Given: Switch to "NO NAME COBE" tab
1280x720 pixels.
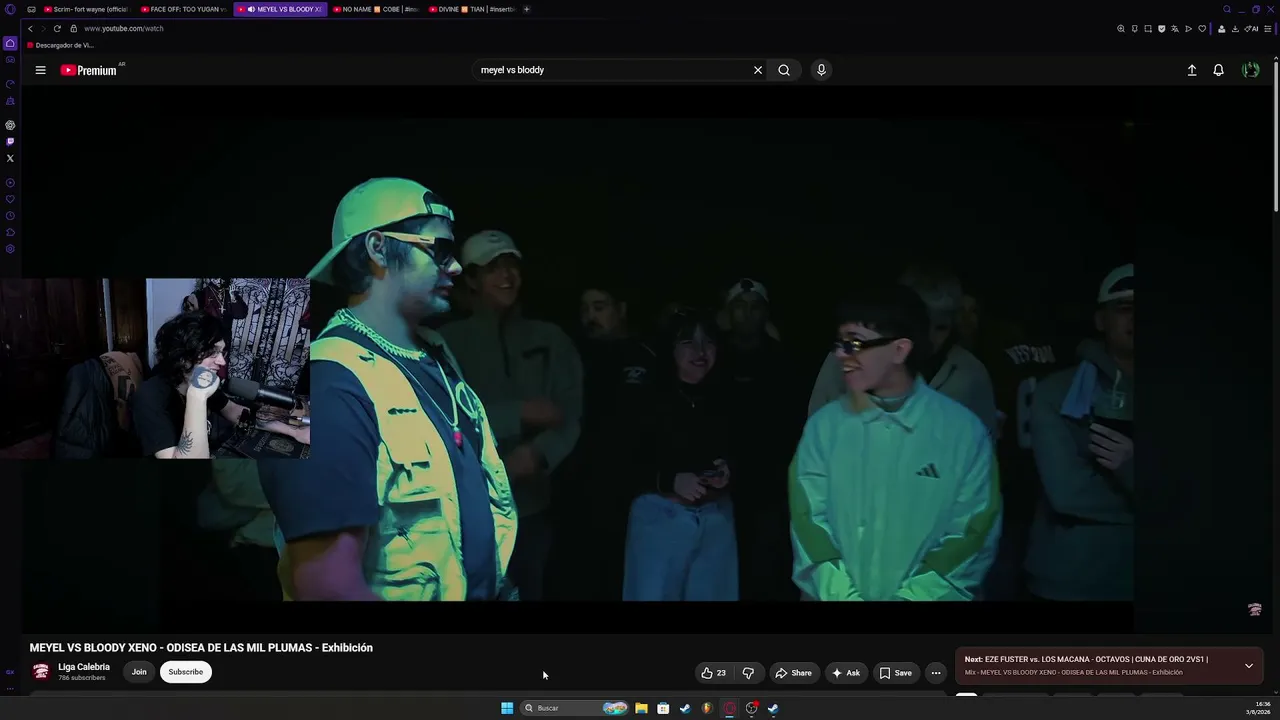Looking at the screenshot, I should click(376, 9).
